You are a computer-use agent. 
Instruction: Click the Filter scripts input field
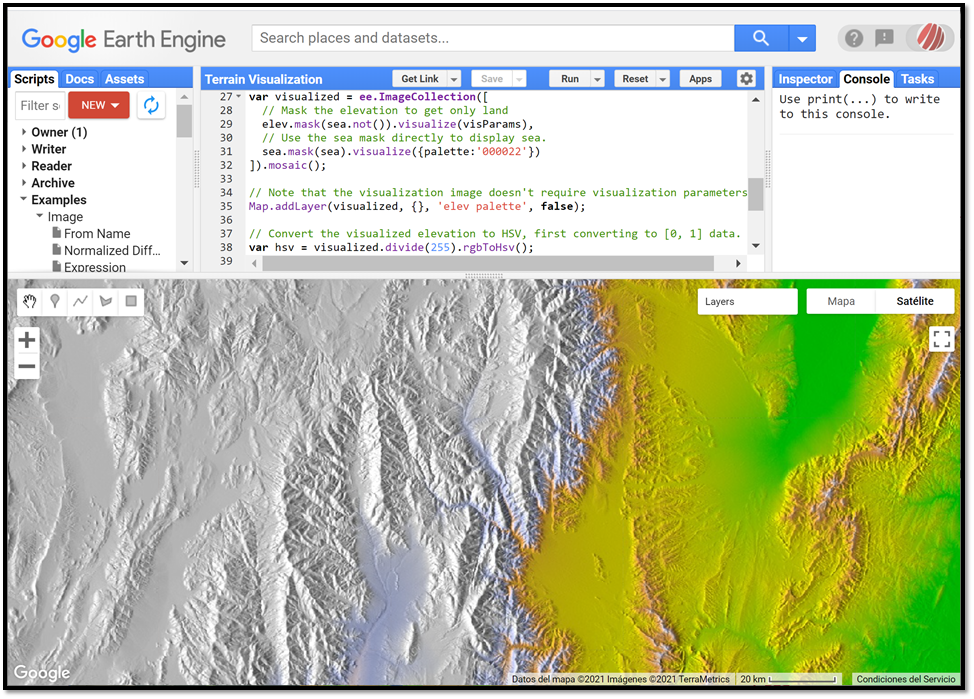40,106
